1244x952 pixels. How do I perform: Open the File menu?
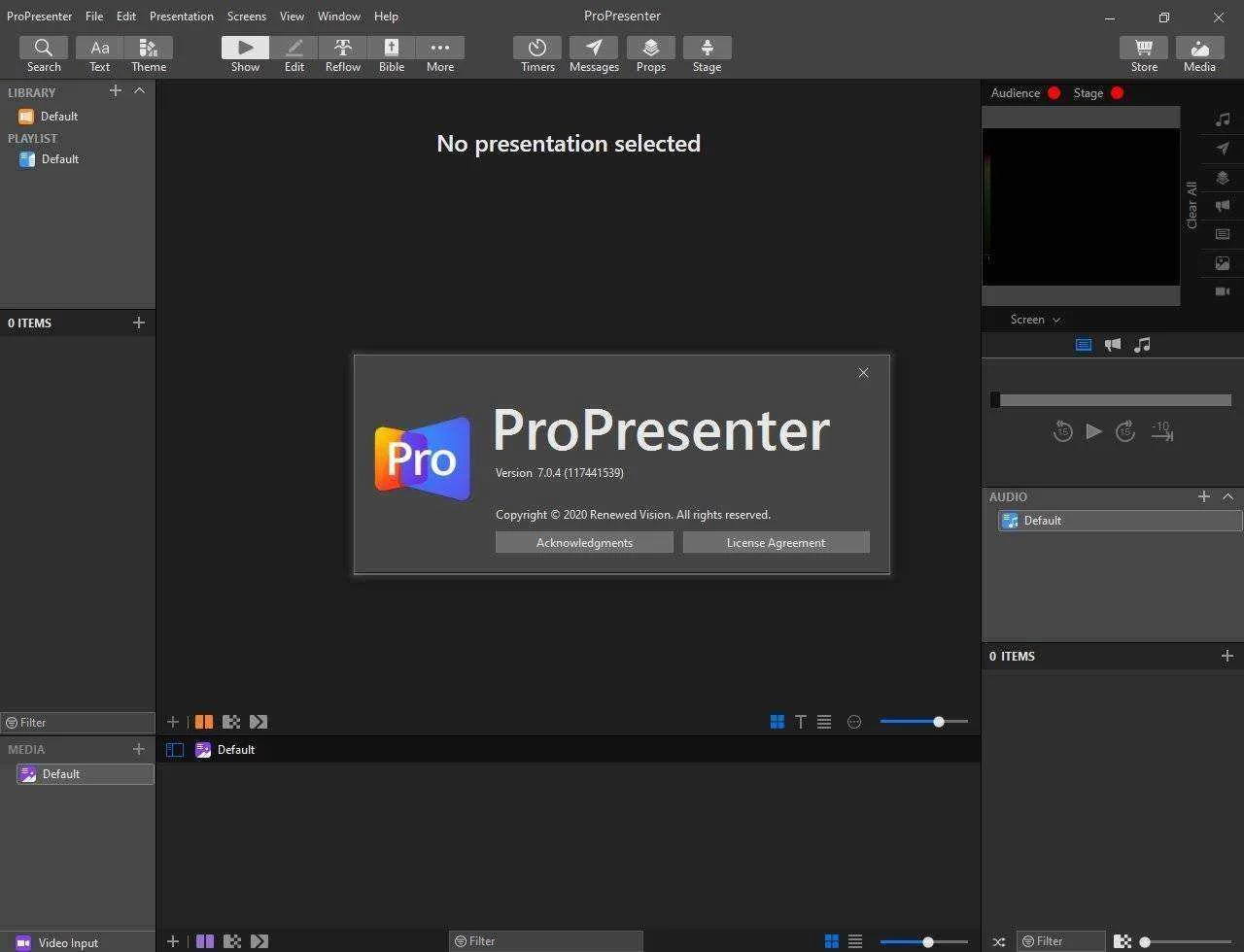point(94,17)
